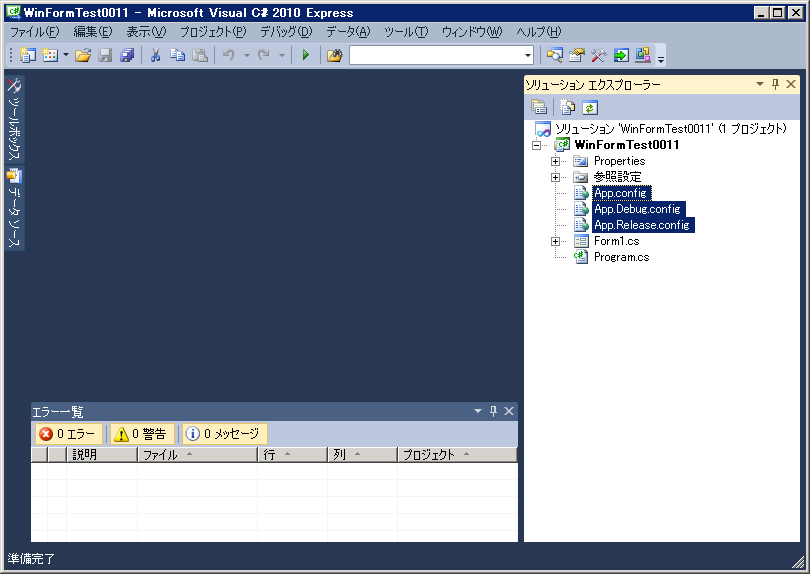Expand the Properties folder node
The width and height of the screenshot is (810, 574).
click(555, 162)
